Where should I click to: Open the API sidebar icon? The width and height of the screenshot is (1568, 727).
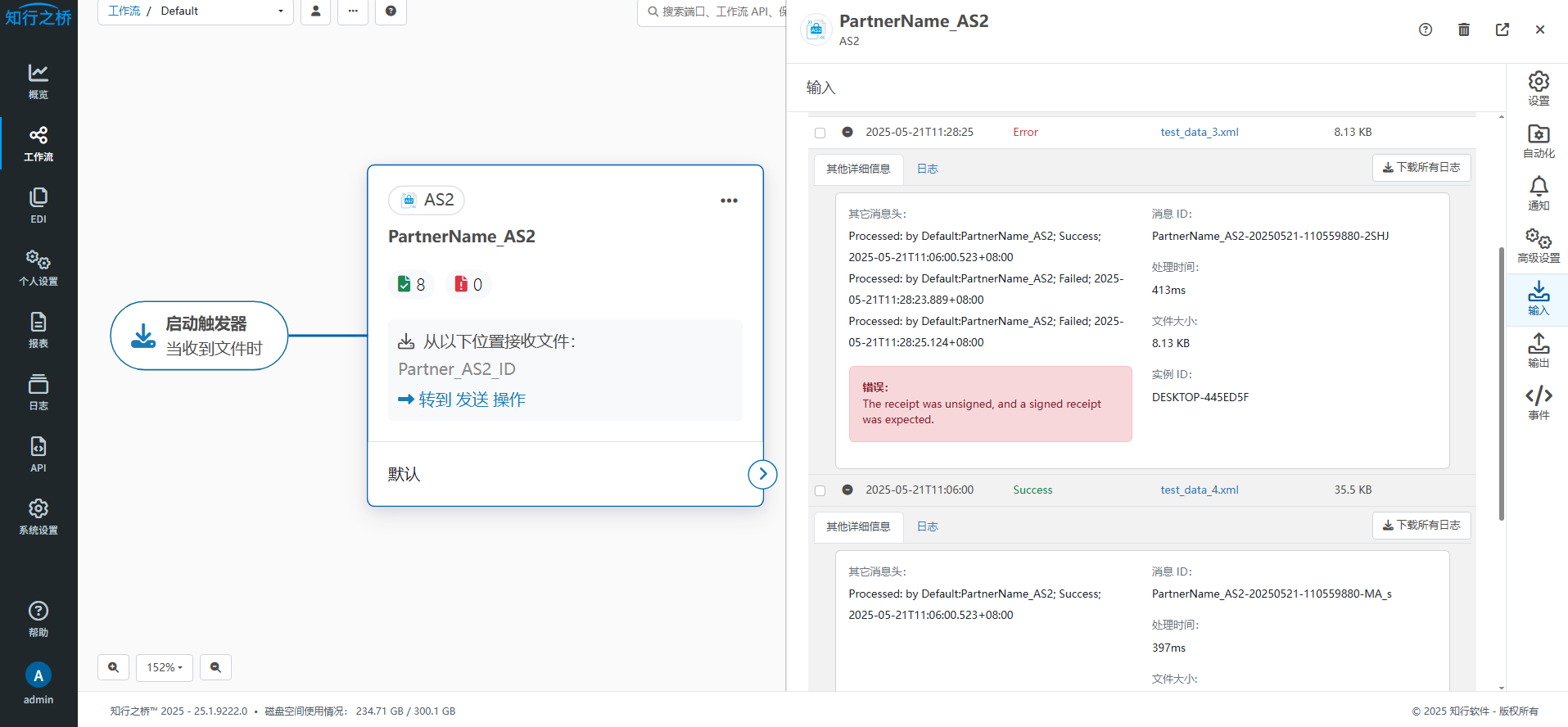[38, 454]
